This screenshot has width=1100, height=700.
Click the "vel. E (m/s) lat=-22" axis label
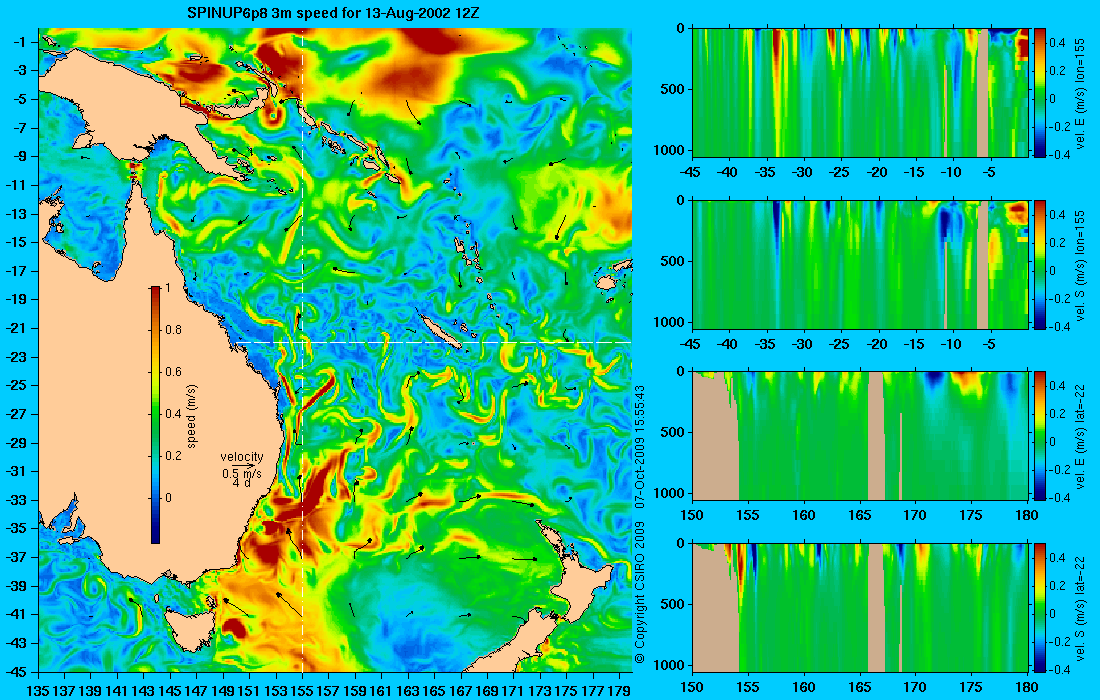click(1080, 437)
